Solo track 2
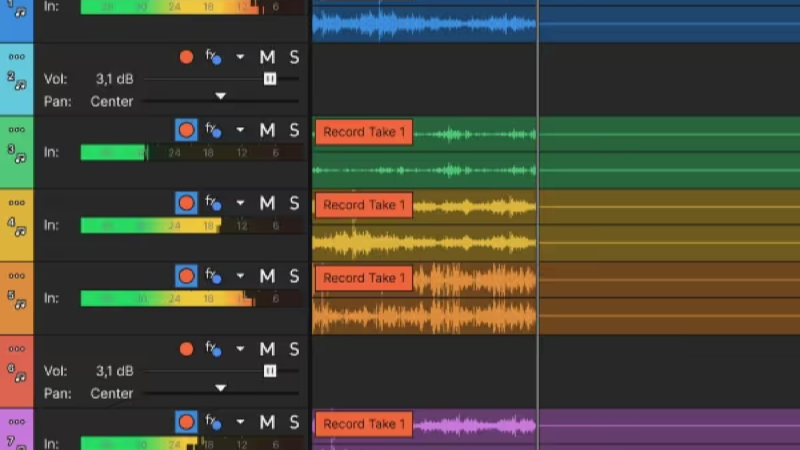This screenshot has height=450, width=800. (294, 57)
